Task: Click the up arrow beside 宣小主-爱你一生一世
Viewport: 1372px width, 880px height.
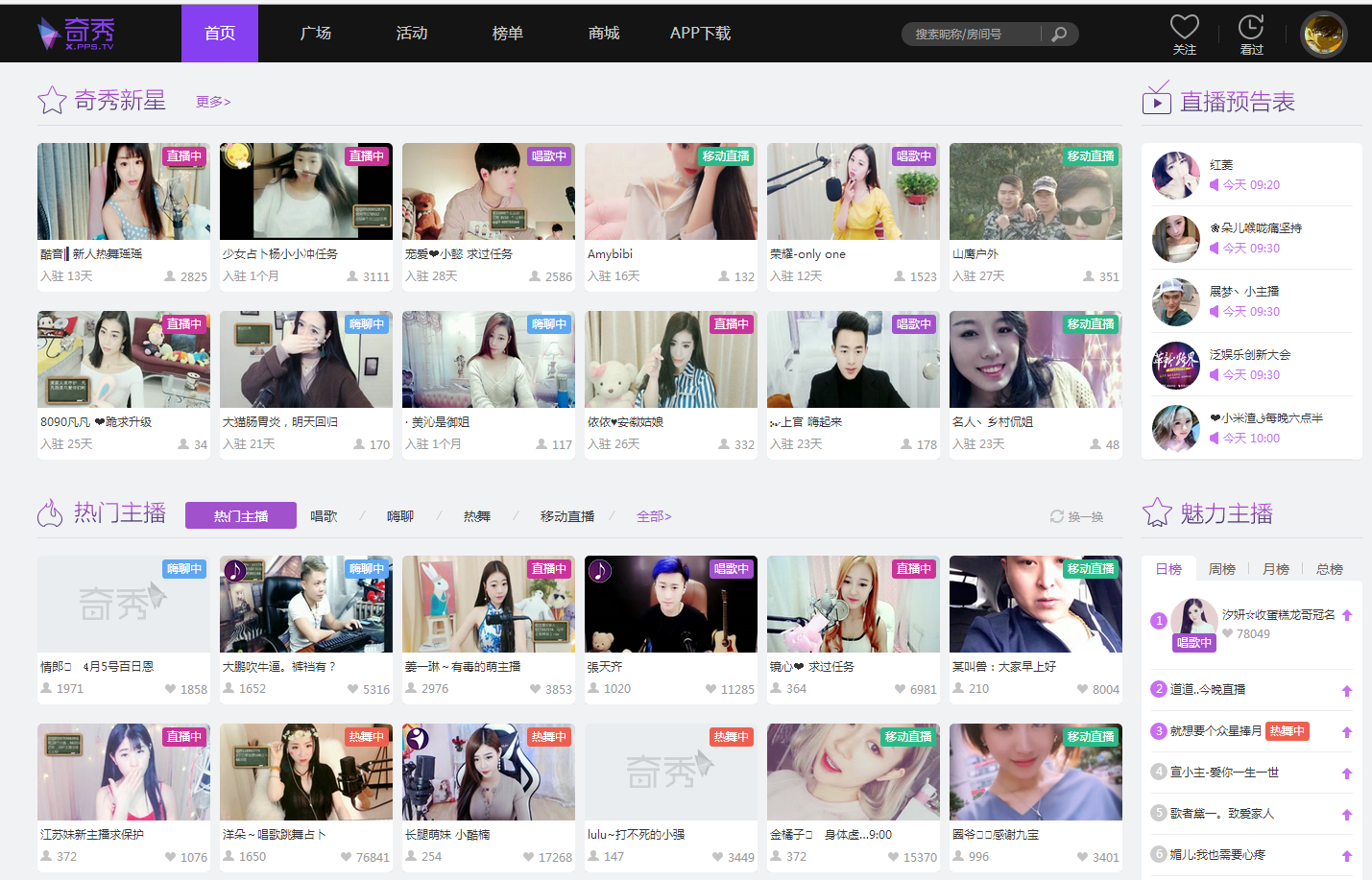Action: click(x=1347, y=773)
